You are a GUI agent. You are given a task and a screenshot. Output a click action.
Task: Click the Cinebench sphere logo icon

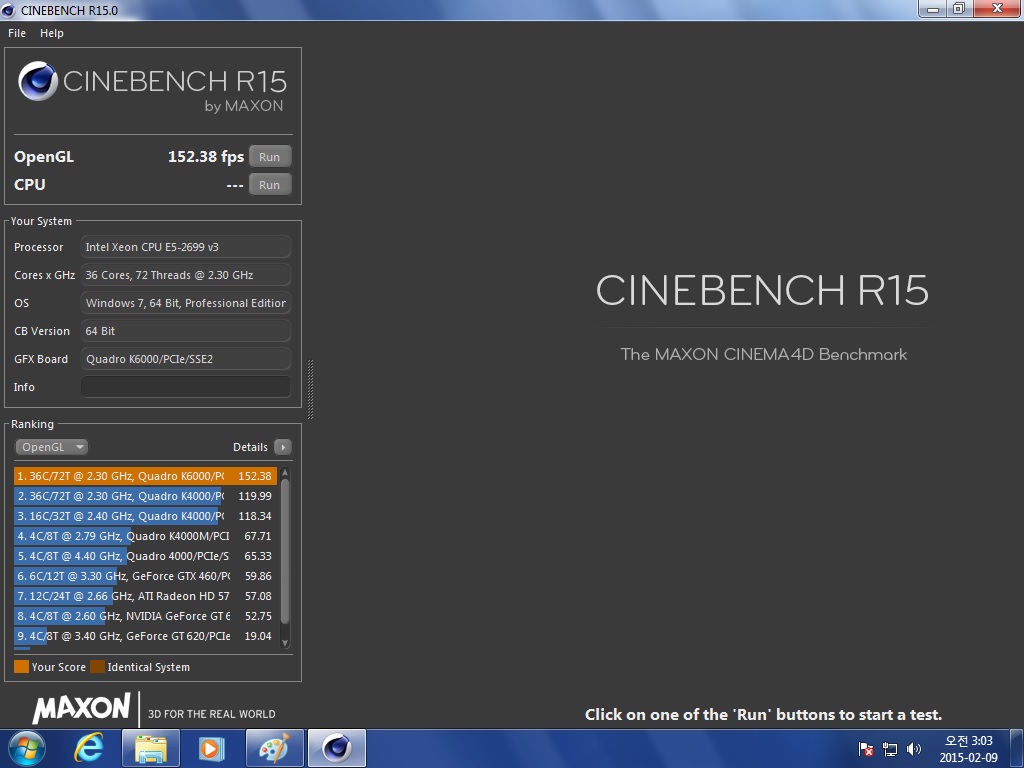[x=38, y=81]
